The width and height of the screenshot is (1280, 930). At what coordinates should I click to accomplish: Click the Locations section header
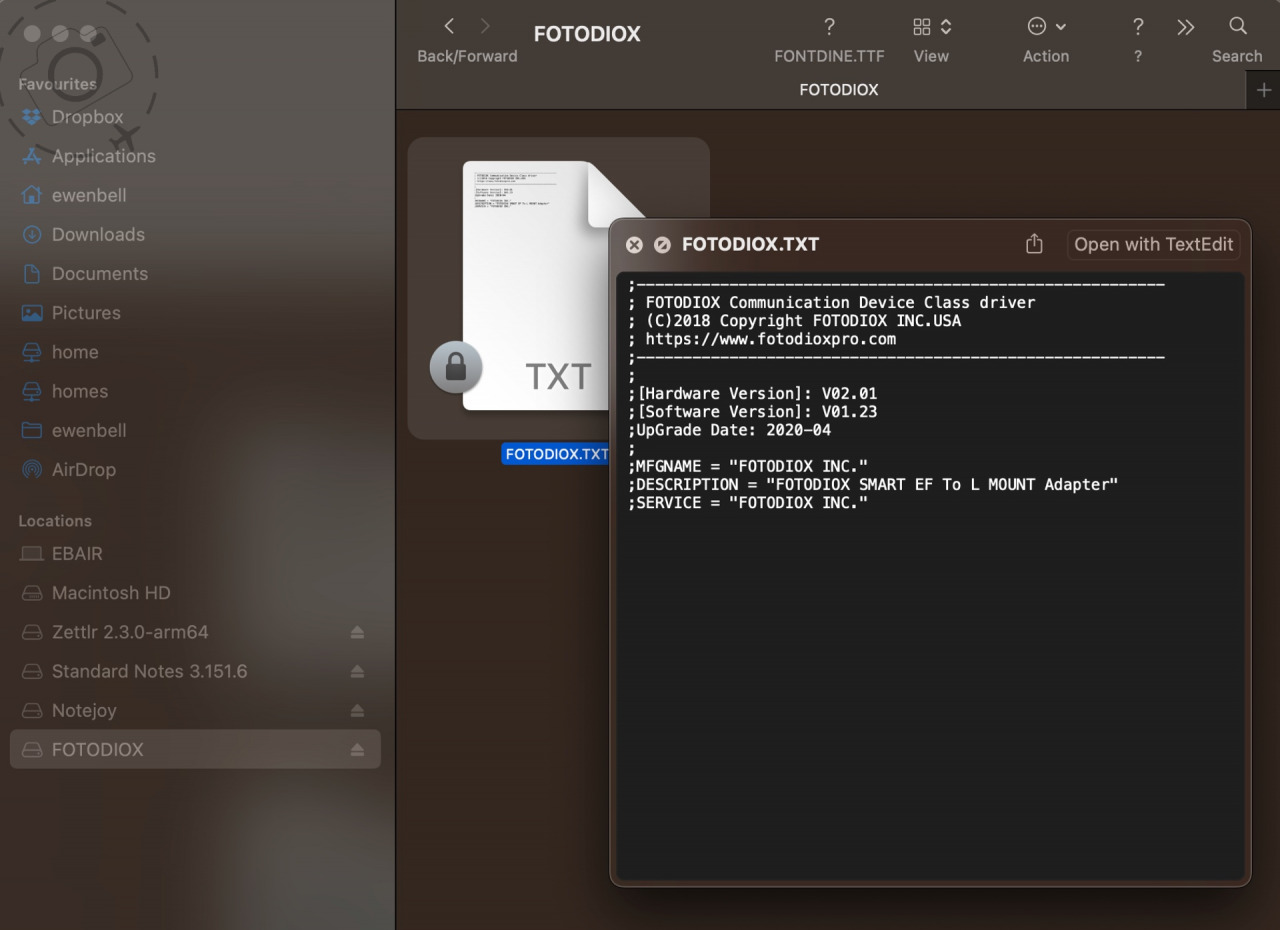[x=55, y=521]
